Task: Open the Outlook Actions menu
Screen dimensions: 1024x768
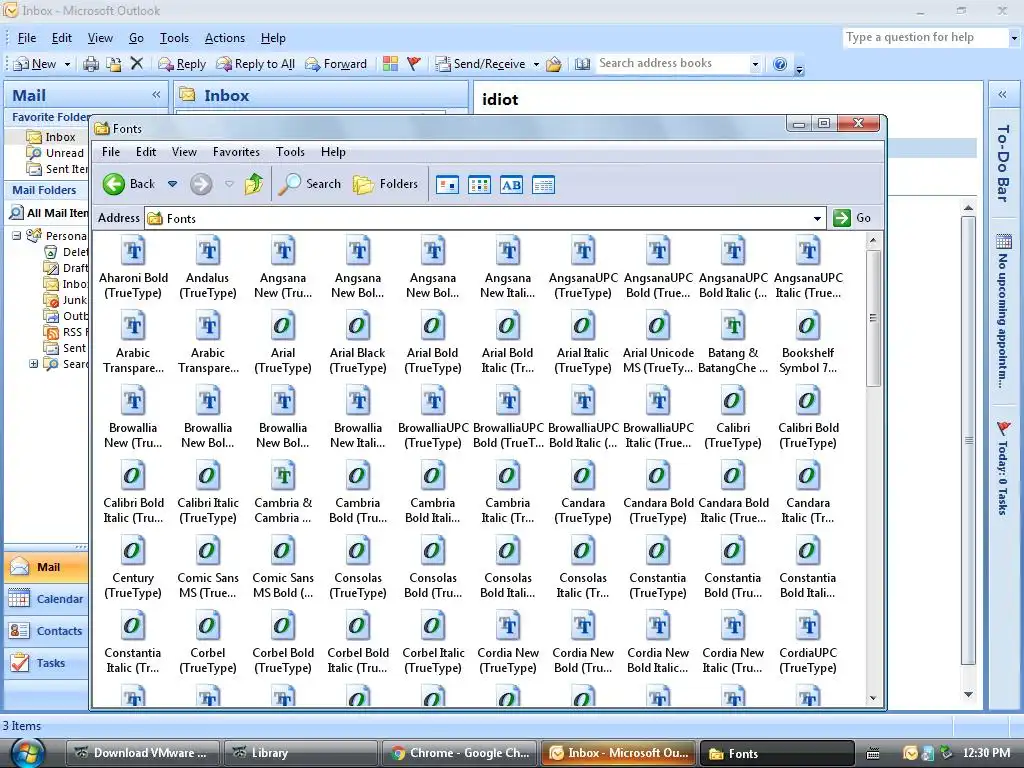Action: coord(225,38)
